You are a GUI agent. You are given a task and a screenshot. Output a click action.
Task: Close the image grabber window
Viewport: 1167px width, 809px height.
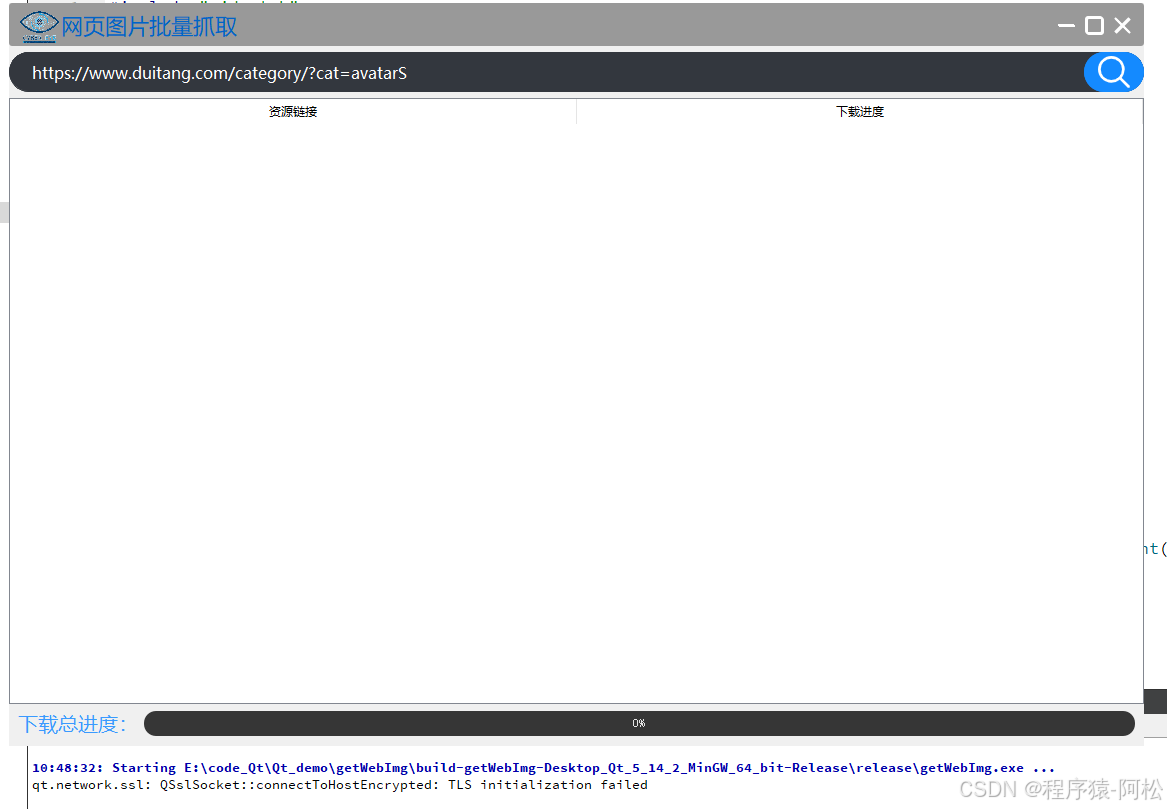click(x=1122, y=25)
